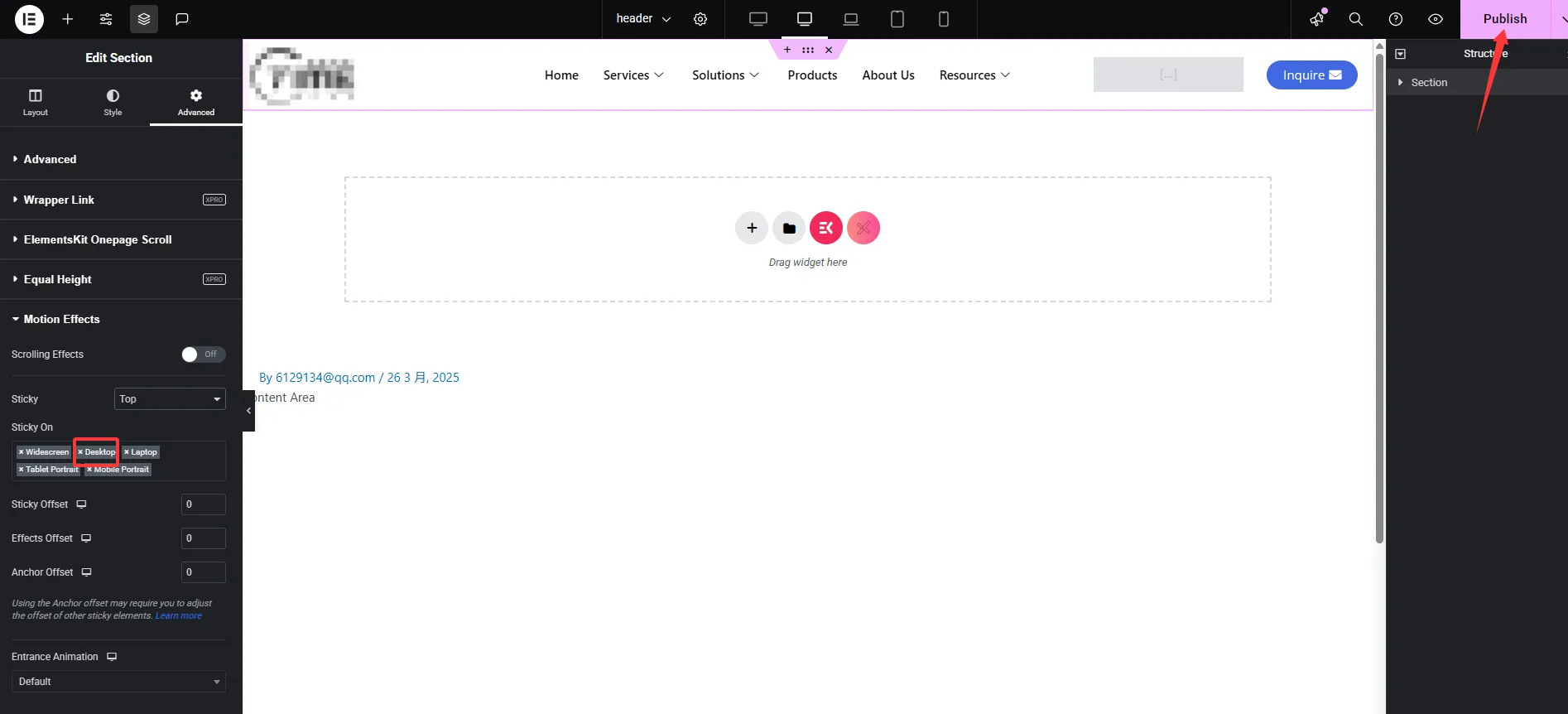The height and width of the screenshot is (714, 1568).
Task: Switch to mobile portrait device view
Action: click(943, 19)
